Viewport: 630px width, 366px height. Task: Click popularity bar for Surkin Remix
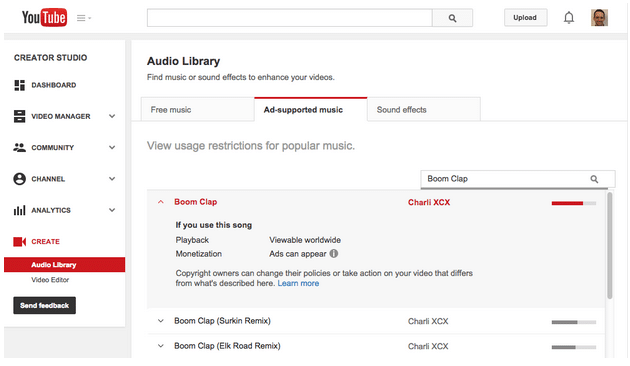pyautogui.click(x=574, y=322)
